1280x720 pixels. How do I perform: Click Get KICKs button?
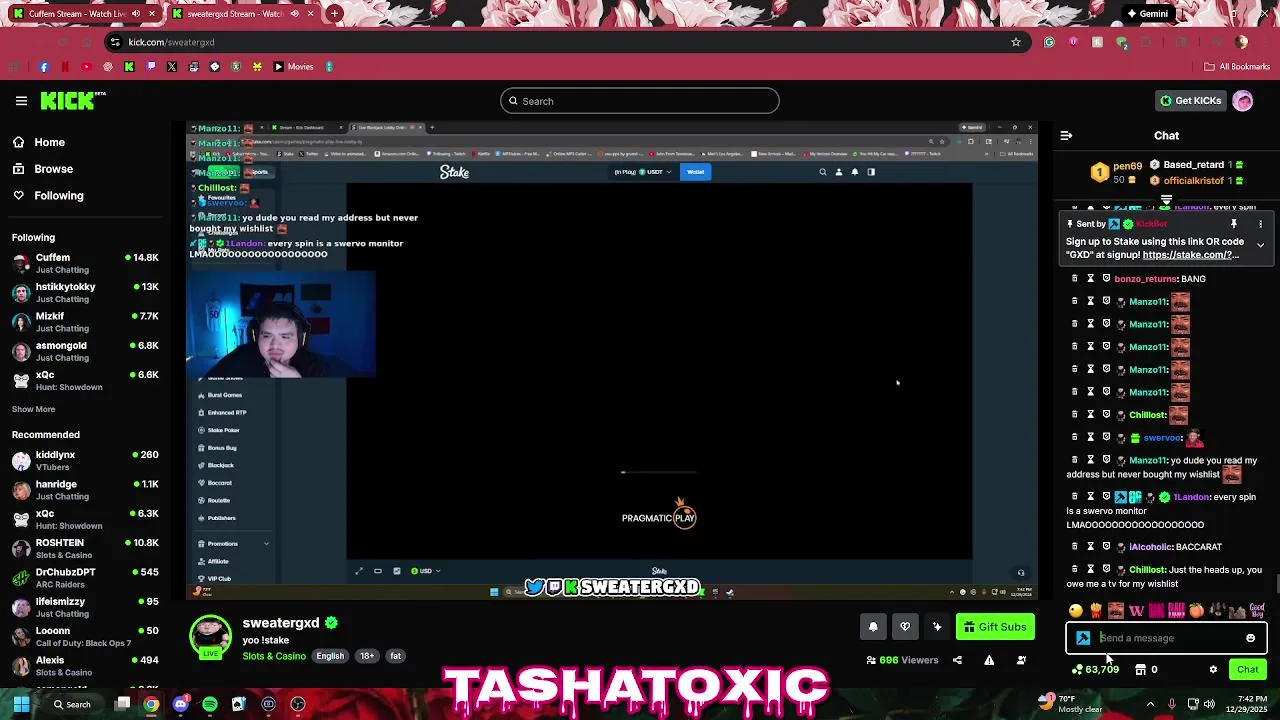click(x=1190, y=101)
